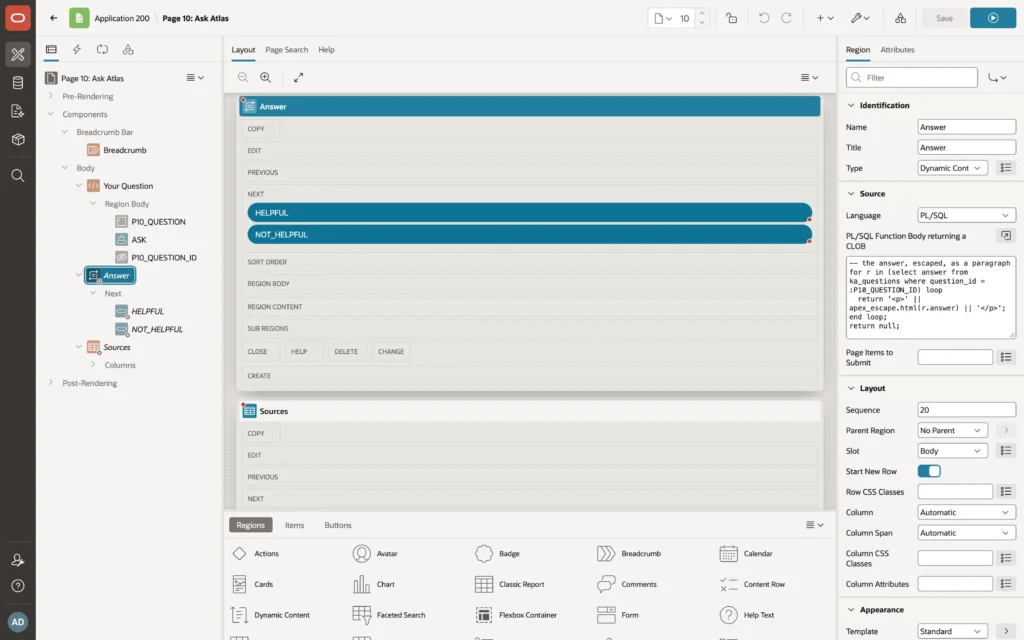Increment the page number stepper up
The image size is (1024, 640).
pyautogui.click(x=702, y=14)
